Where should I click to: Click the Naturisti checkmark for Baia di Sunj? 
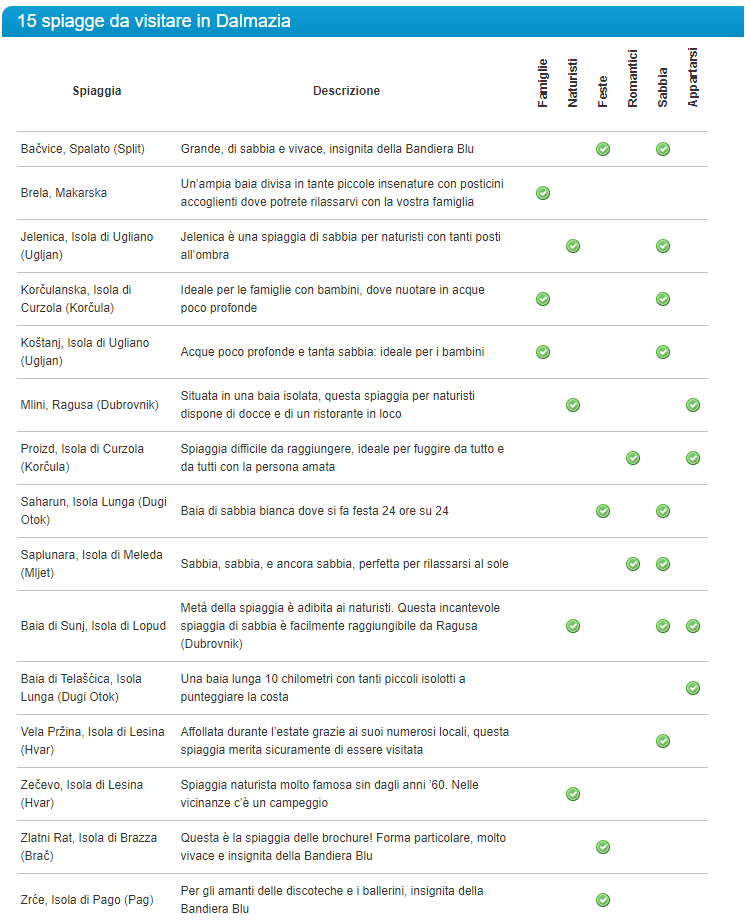point(573,626)
